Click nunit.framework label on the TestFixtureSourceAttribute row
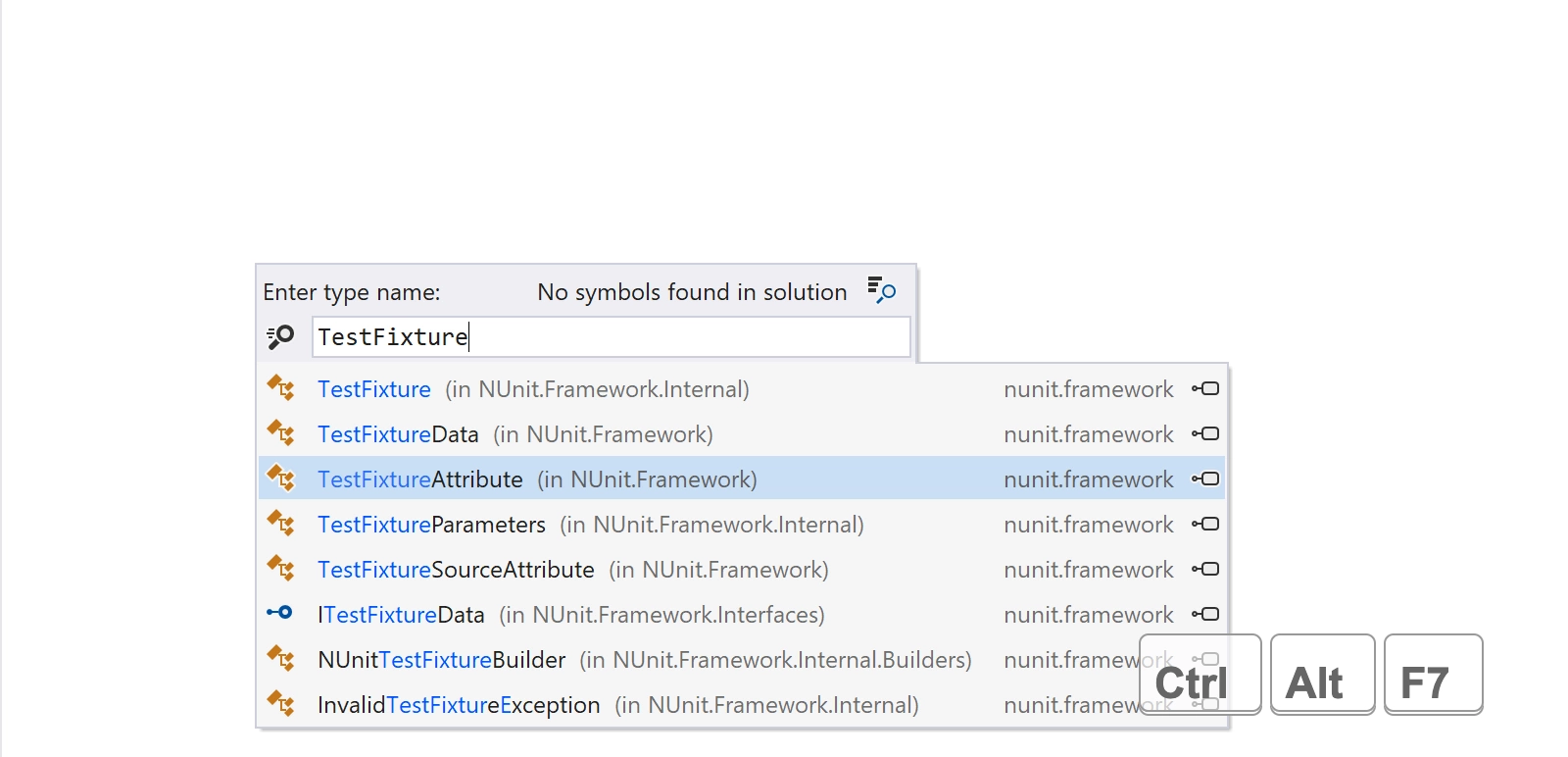Viewport: 1568px width, 757px height. [1089, 570]
